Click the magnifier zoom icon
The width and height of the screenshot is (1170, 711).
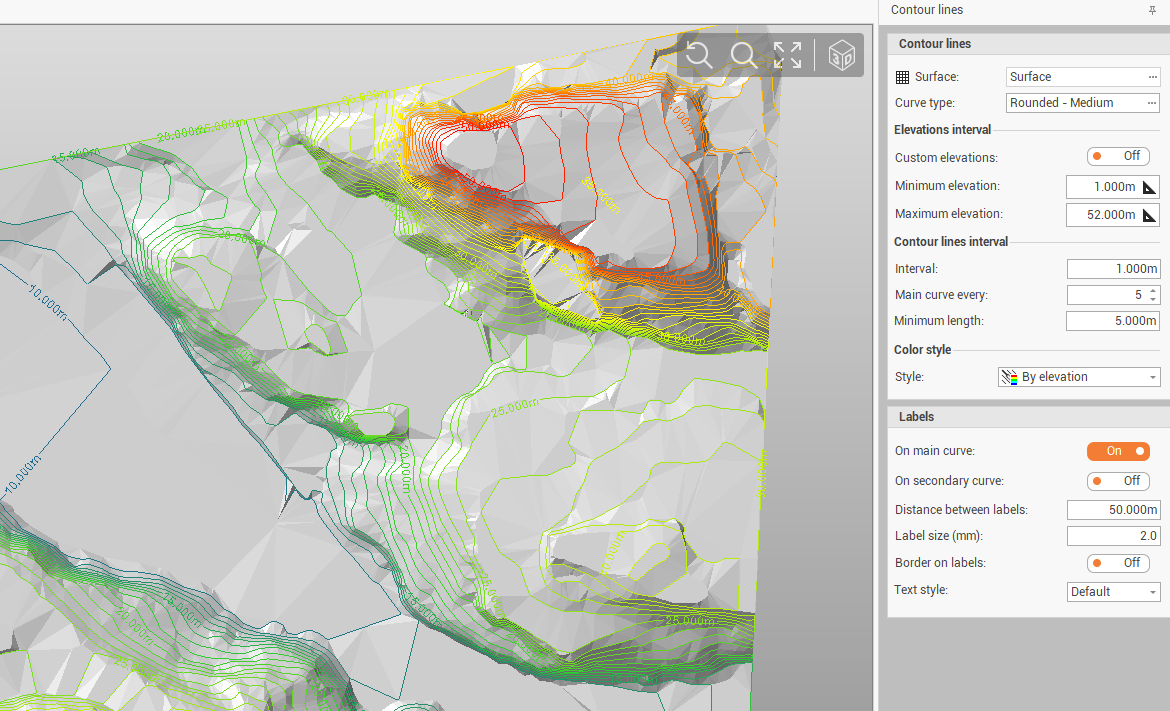743,55
